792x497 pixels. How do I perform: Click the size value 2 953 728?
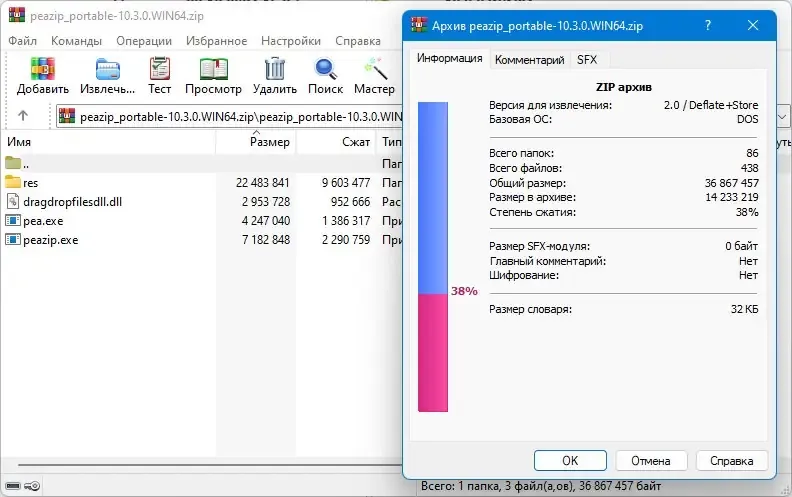266,202
